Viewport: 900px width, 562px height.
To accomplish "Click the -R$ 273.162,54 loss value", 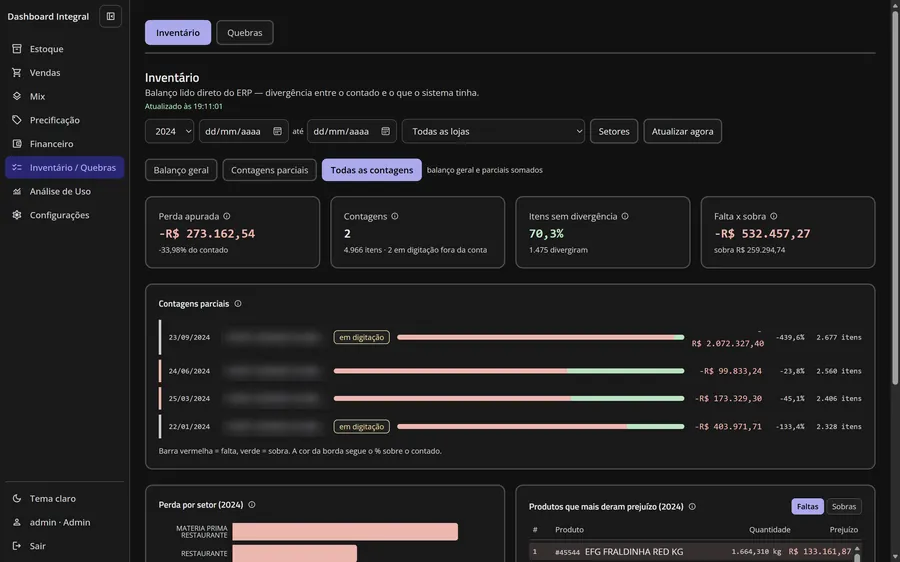I will pyautogui.click(x=207, y=234).
